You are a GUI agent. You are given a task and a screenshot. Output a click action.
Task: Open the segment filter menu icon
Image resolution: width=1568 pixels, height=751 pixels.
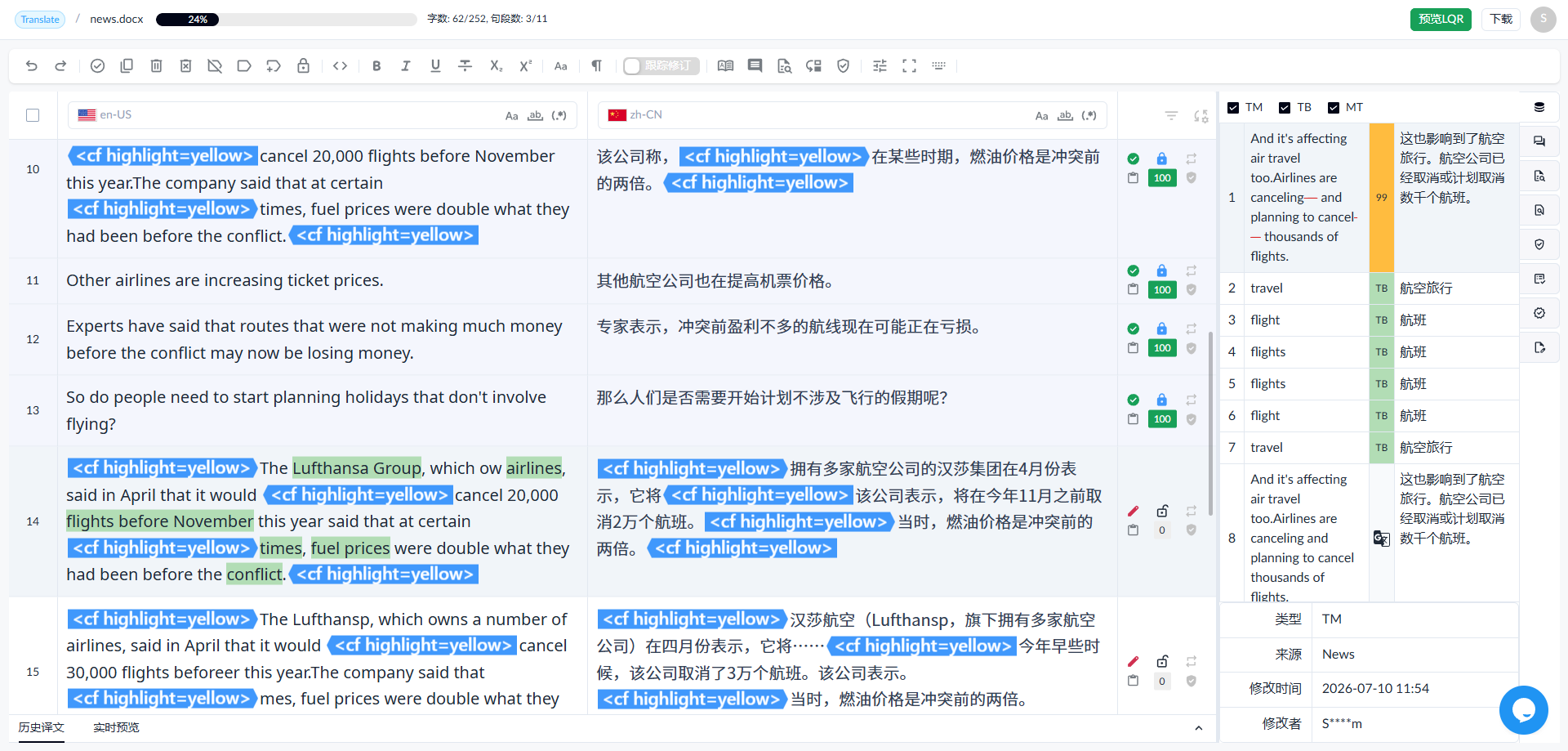tap(1171, 116)
